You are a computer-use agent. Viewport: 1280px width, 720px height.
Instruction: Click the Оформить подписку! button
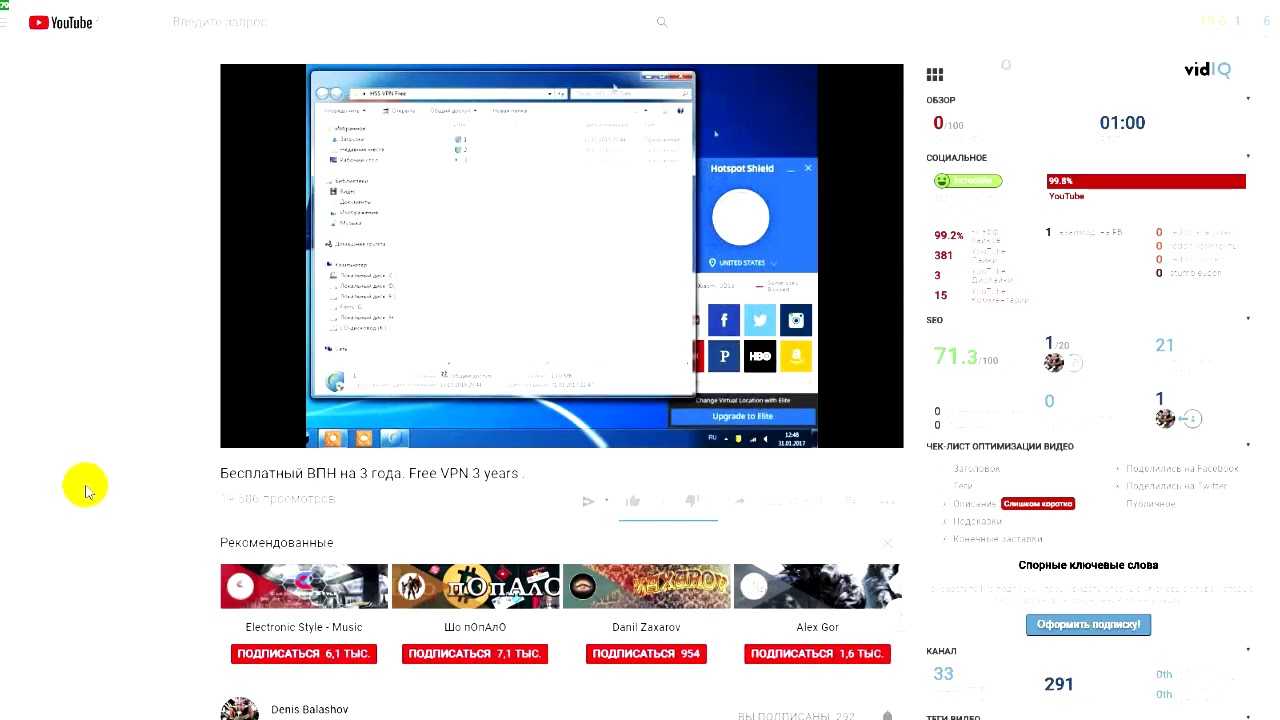coord(1088,624)
